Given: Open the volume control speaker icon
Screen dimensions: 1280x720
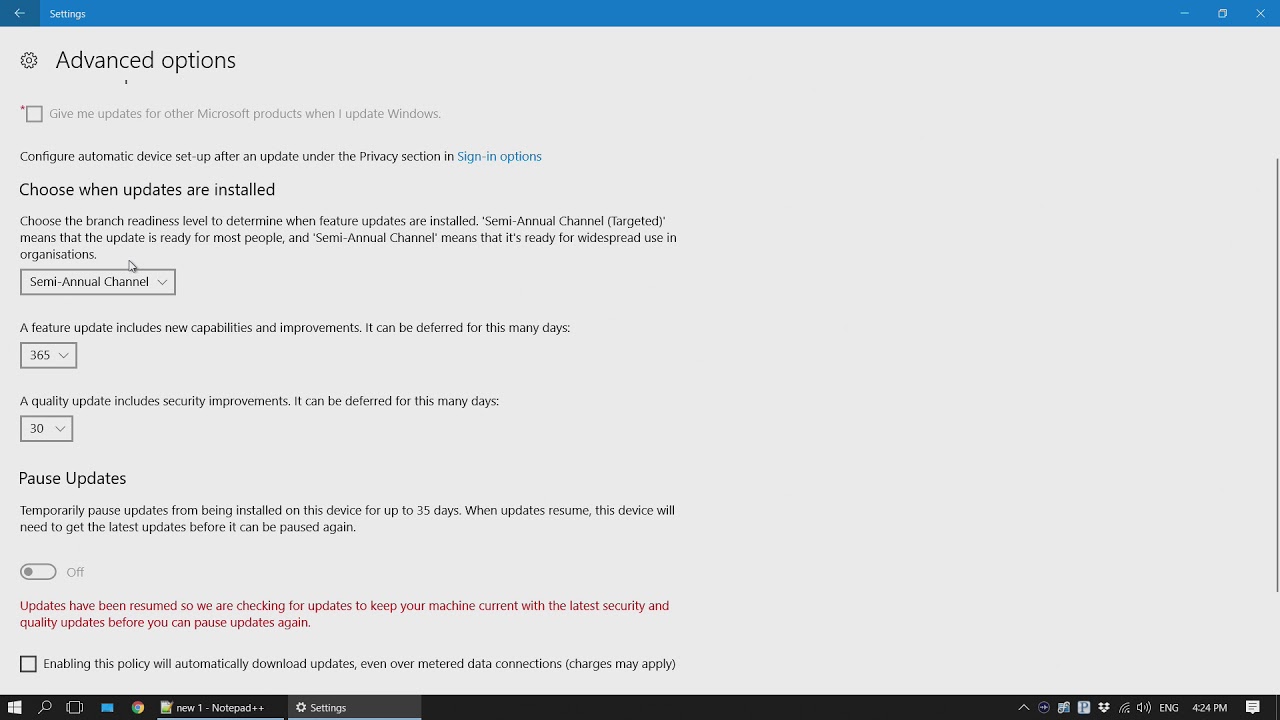Looking at the screenshot, I should pos(1144,707).
